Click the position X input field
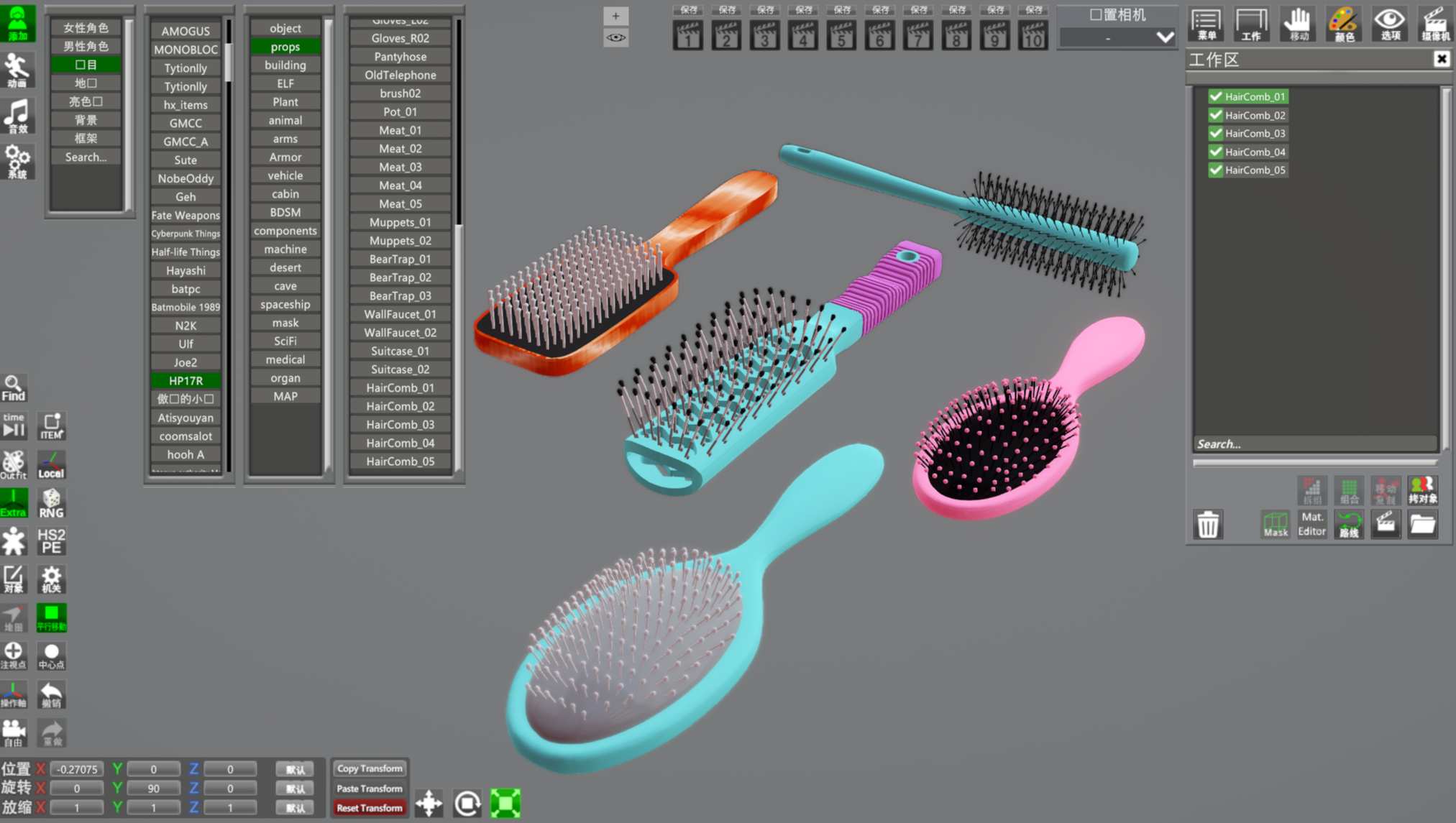Screen dimensions: 1456x823 [77, 769]
